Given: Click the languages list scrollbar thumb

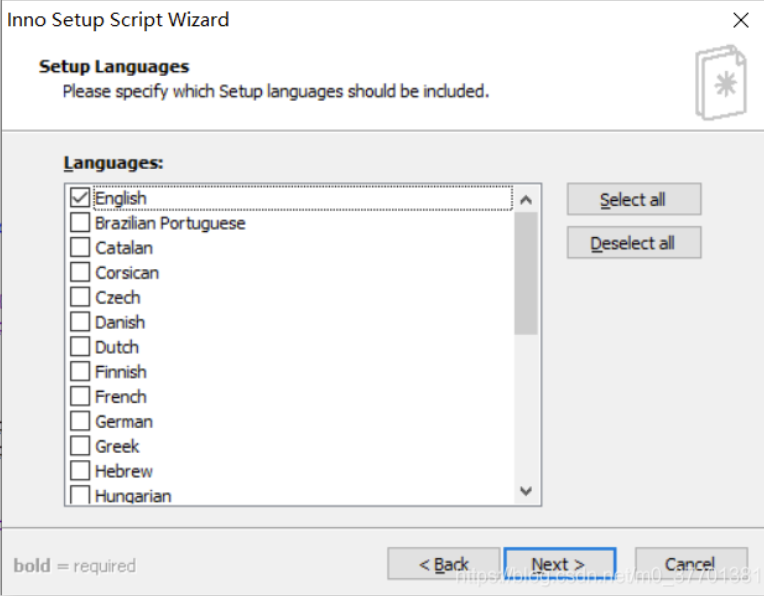Looking at the screenshot, I should 526,273.
